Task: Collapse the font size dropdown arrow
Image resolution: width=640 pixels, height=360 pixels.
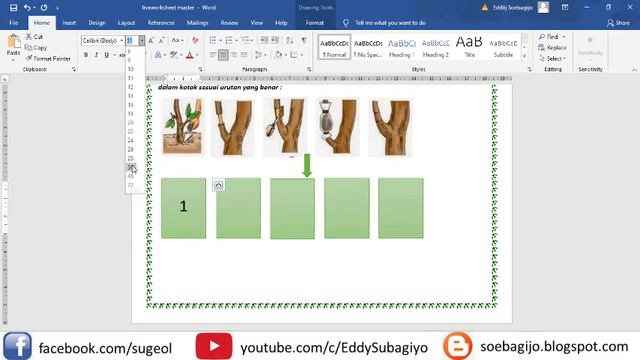Action: [141, 40]
